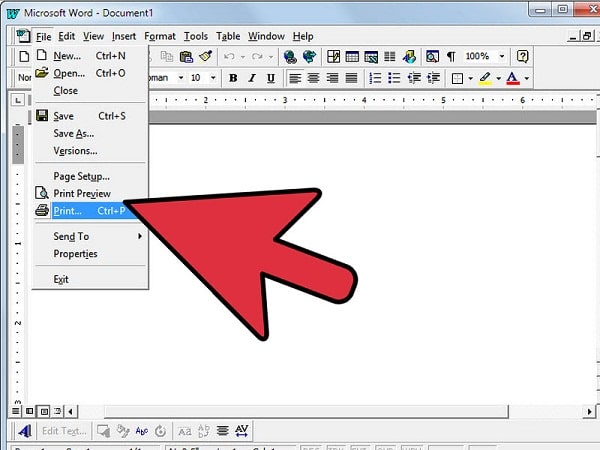The width and height of the screenshot is (600, 450).
Task: Switch to Normal view button at bottom-left
Action: 15,411
